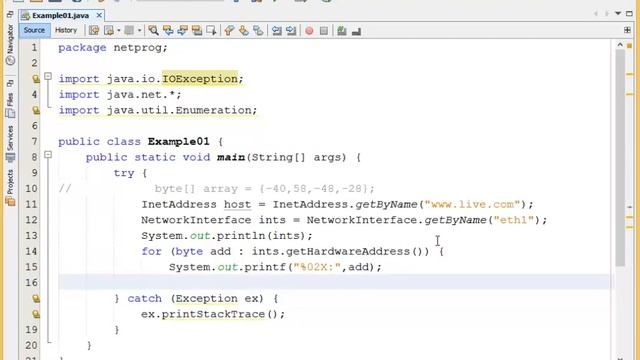This screenshot has width=640, height=360.
Task: Click the Back navigation icon
Action: point(109,31)
